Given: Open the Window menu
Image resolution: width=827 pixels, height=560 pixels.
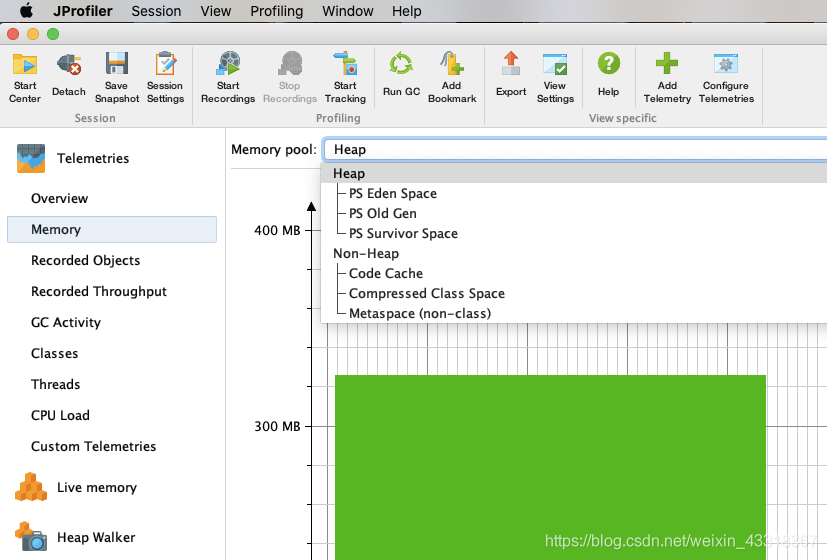Looking at the screenshot, I should pos(348,11).
